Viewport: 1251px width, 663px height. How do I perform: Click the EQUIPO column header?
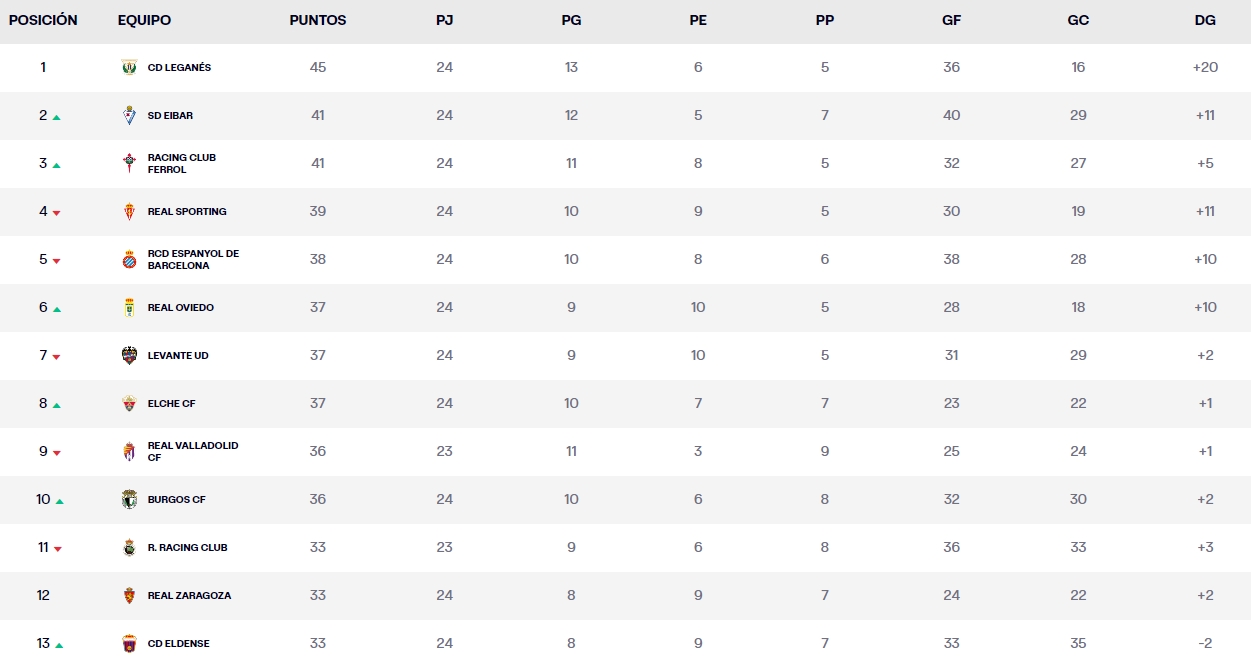144,20
